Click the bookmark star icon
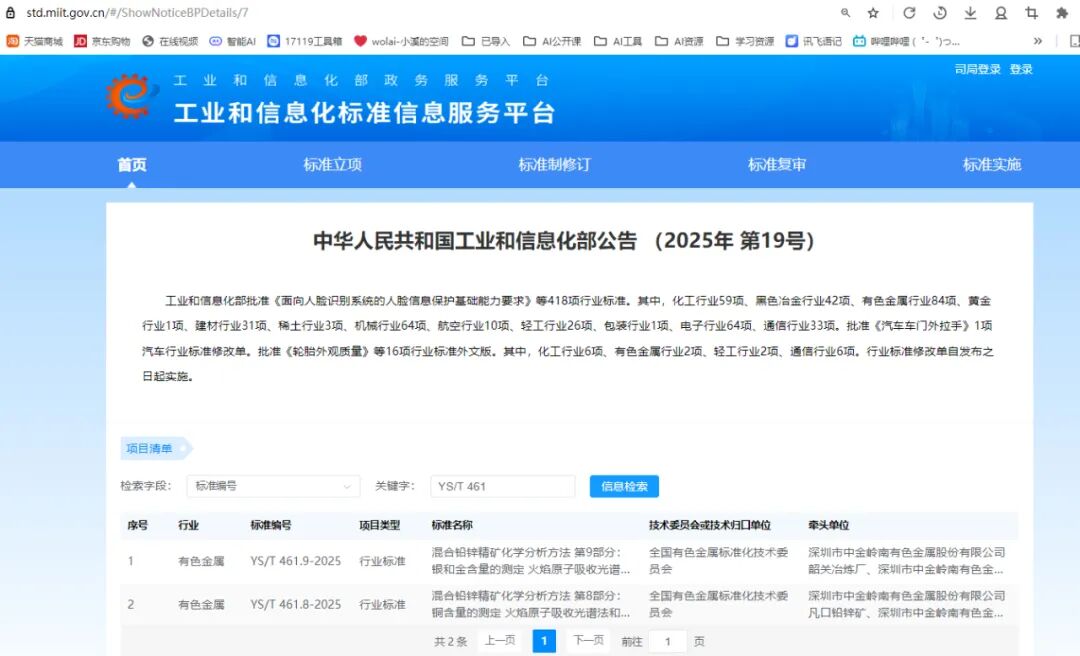Screen dimensions: 1080x656 [x=873, y=13]
